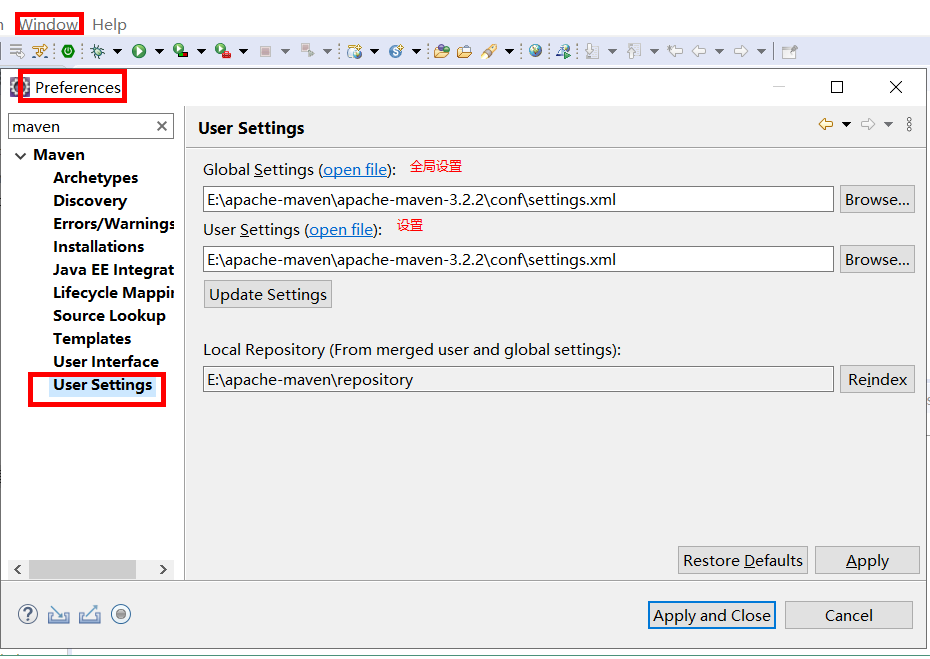Click the horizontal scrollbar thumb in tree panel
This screenshot has height=659, width=930.
(x=82, y=569)
